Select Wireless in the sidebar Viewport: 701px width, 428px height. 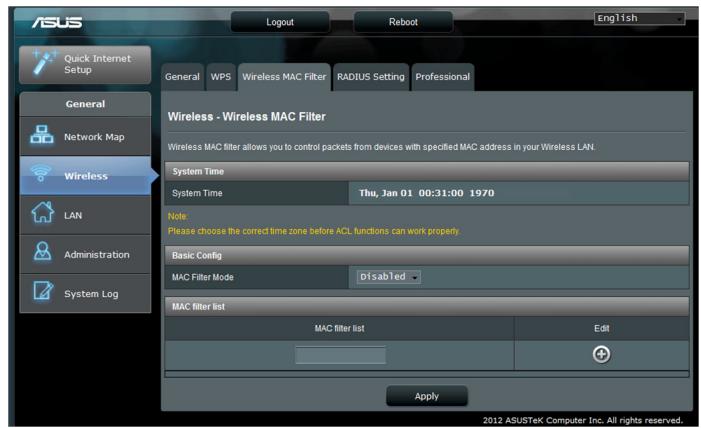click(x=85, y=175)
